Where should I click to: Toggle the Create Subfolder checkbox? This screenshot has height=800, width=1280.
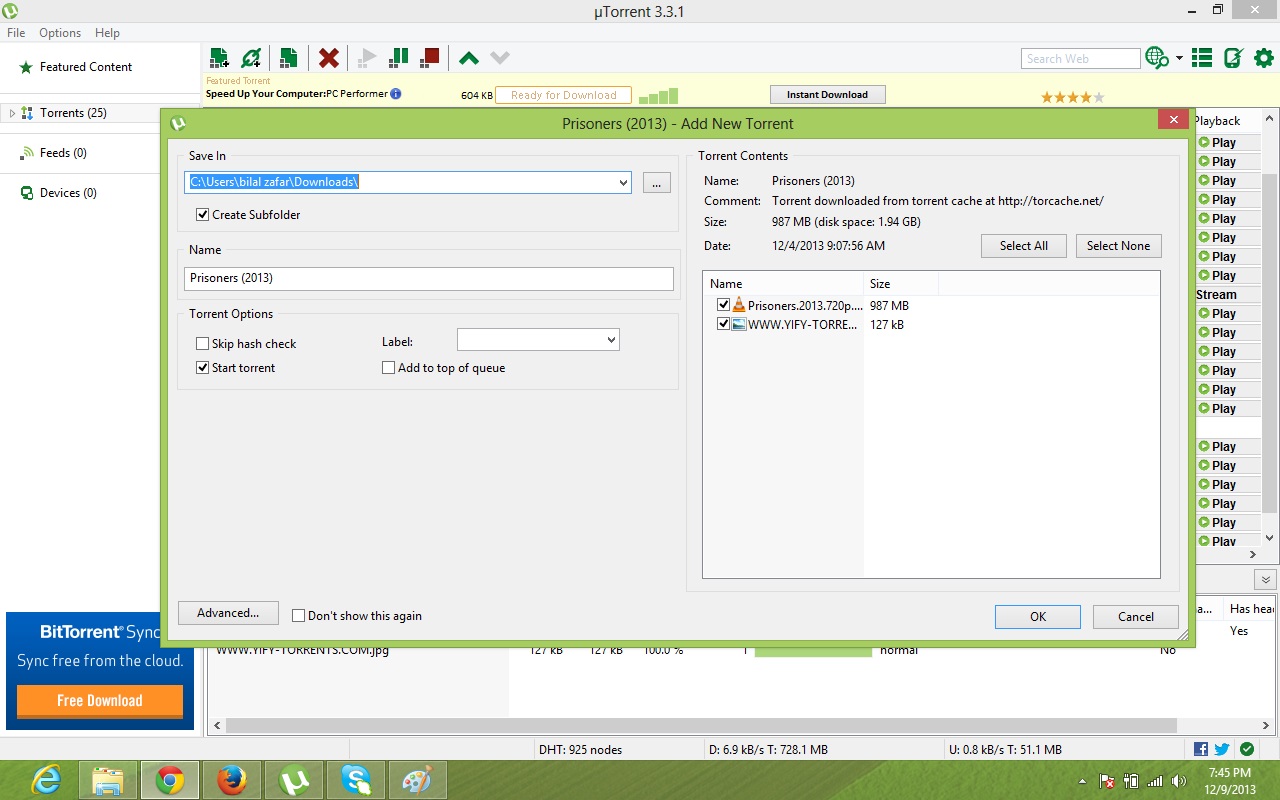click(x=203, y=215)
